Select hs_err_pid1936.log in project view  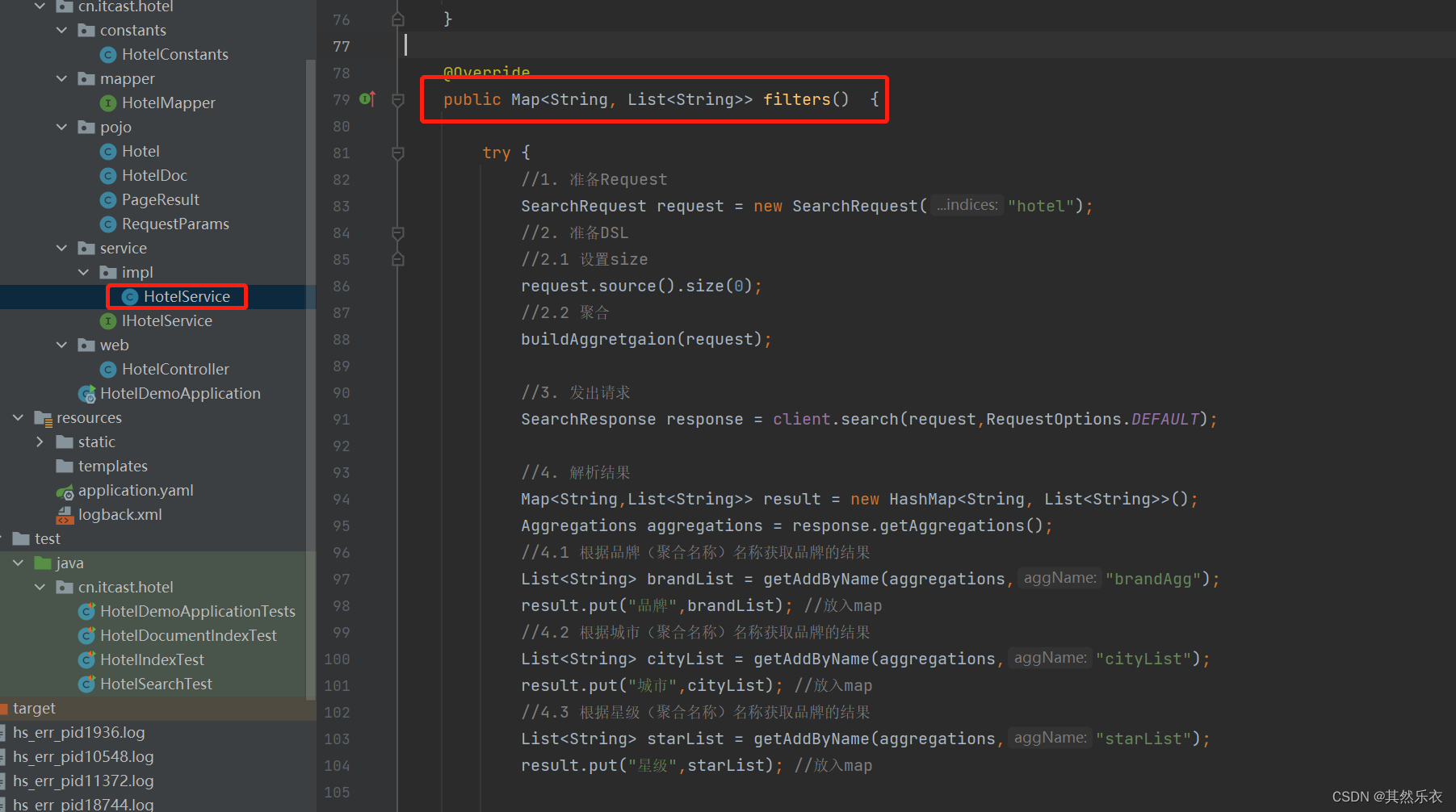point(78,732)
